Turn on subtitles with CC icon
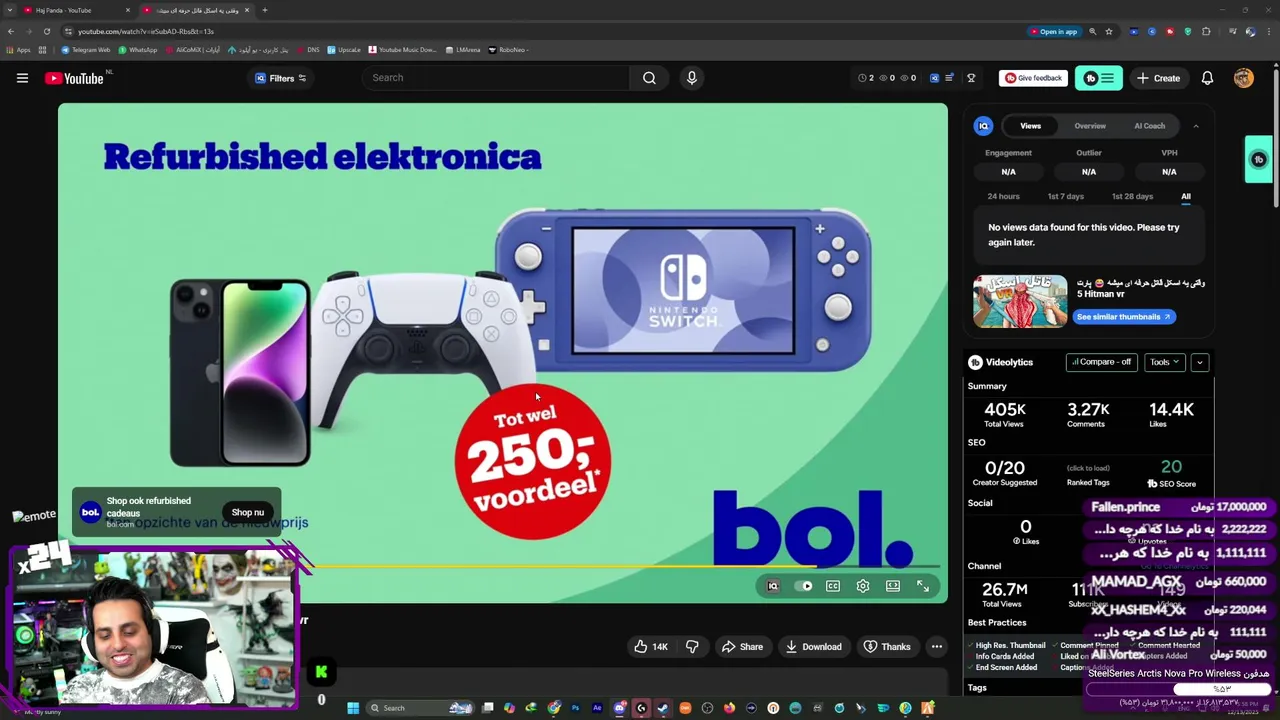This screenshot has height=720, width=1280. (833, 586)
